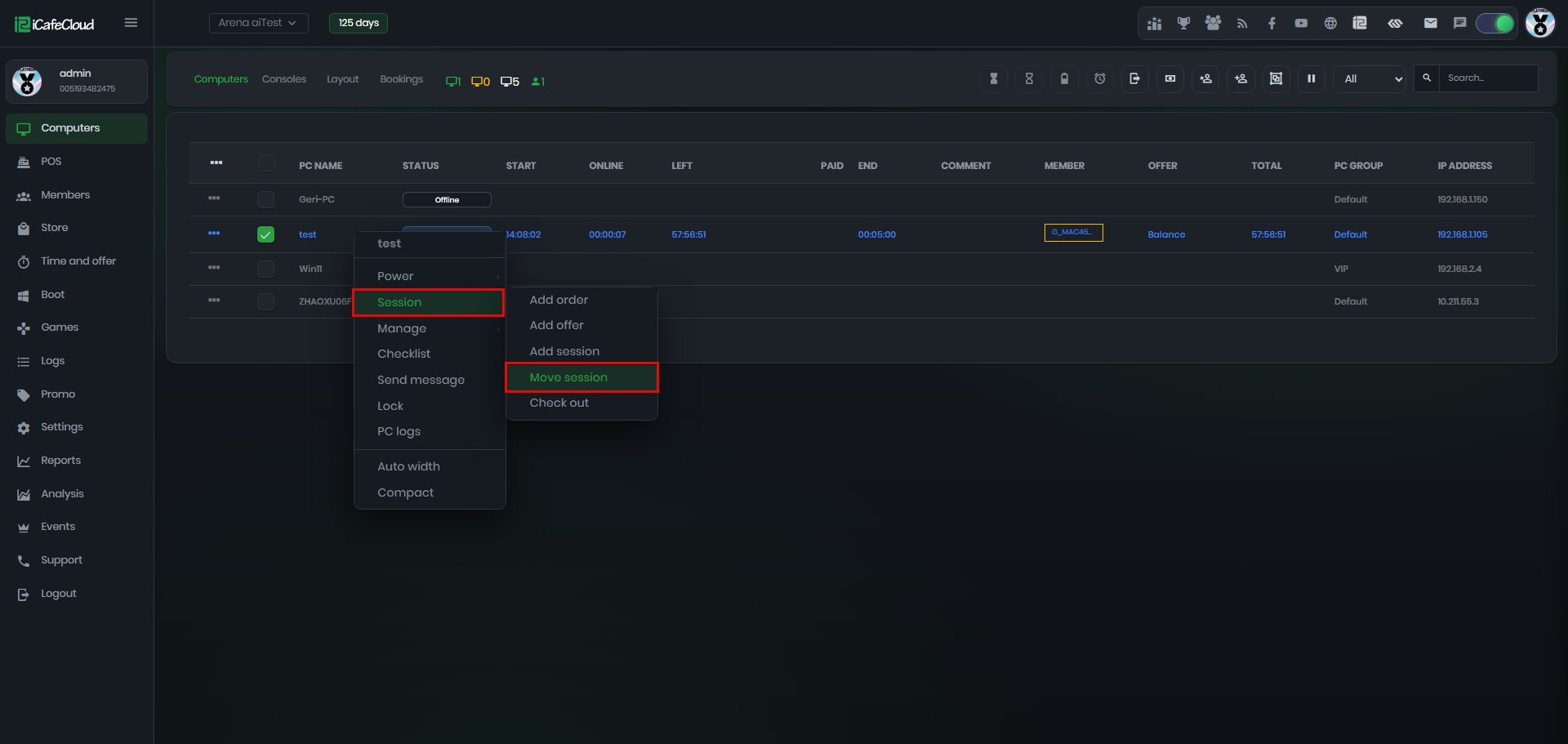1568x744 pixels.
Task: Switch to the Bookings tab
Action: click(x=402, y=79)
